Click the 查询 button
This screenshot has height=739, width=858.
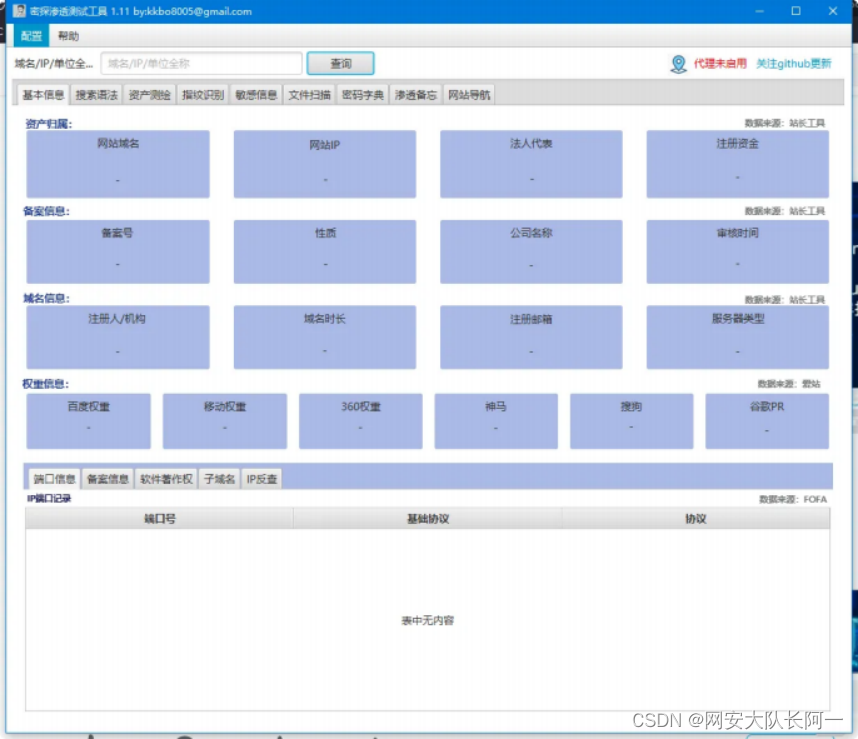(x=340, y=63)
